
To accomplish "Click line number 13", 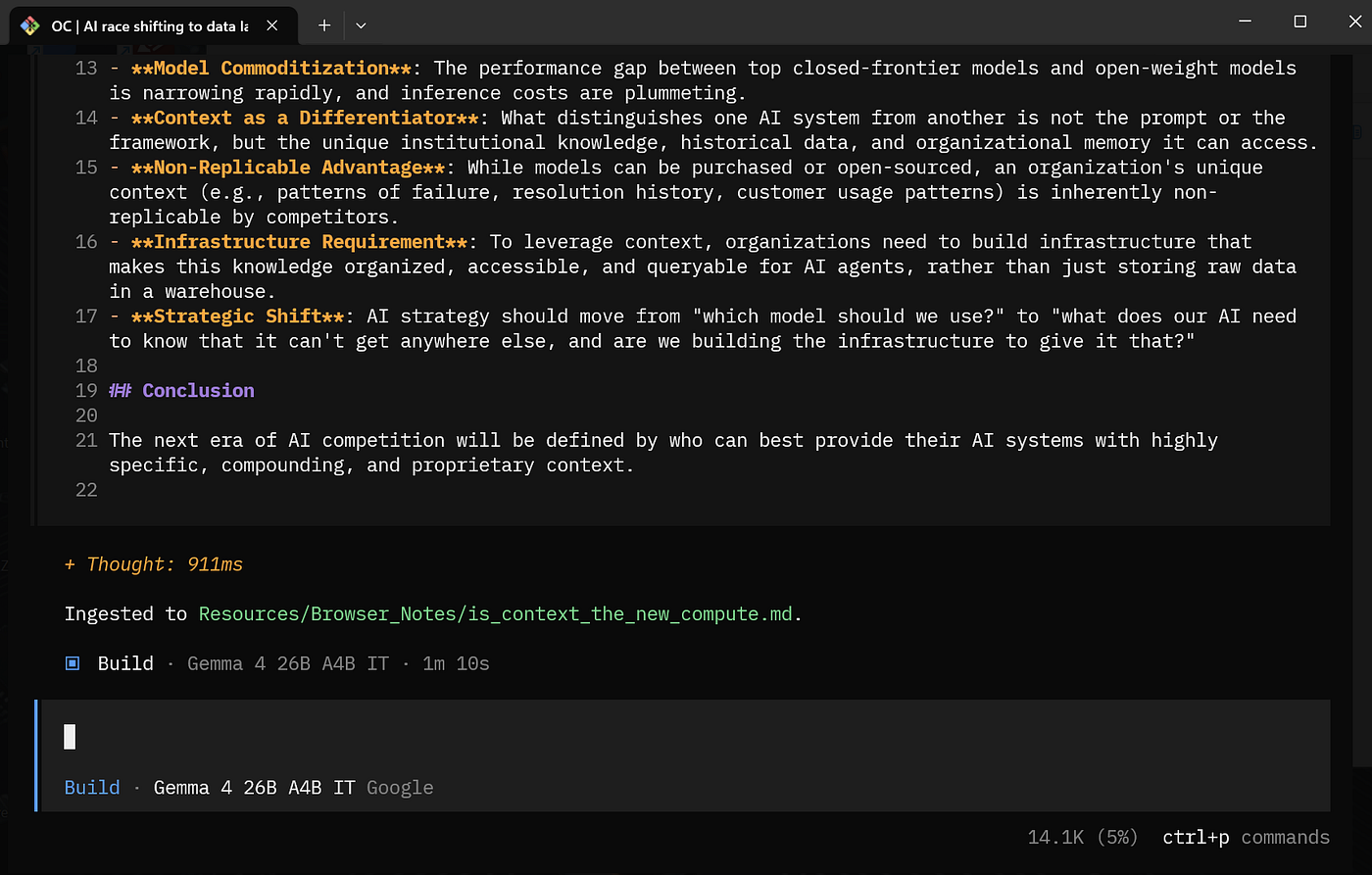I will click(86, 68).
